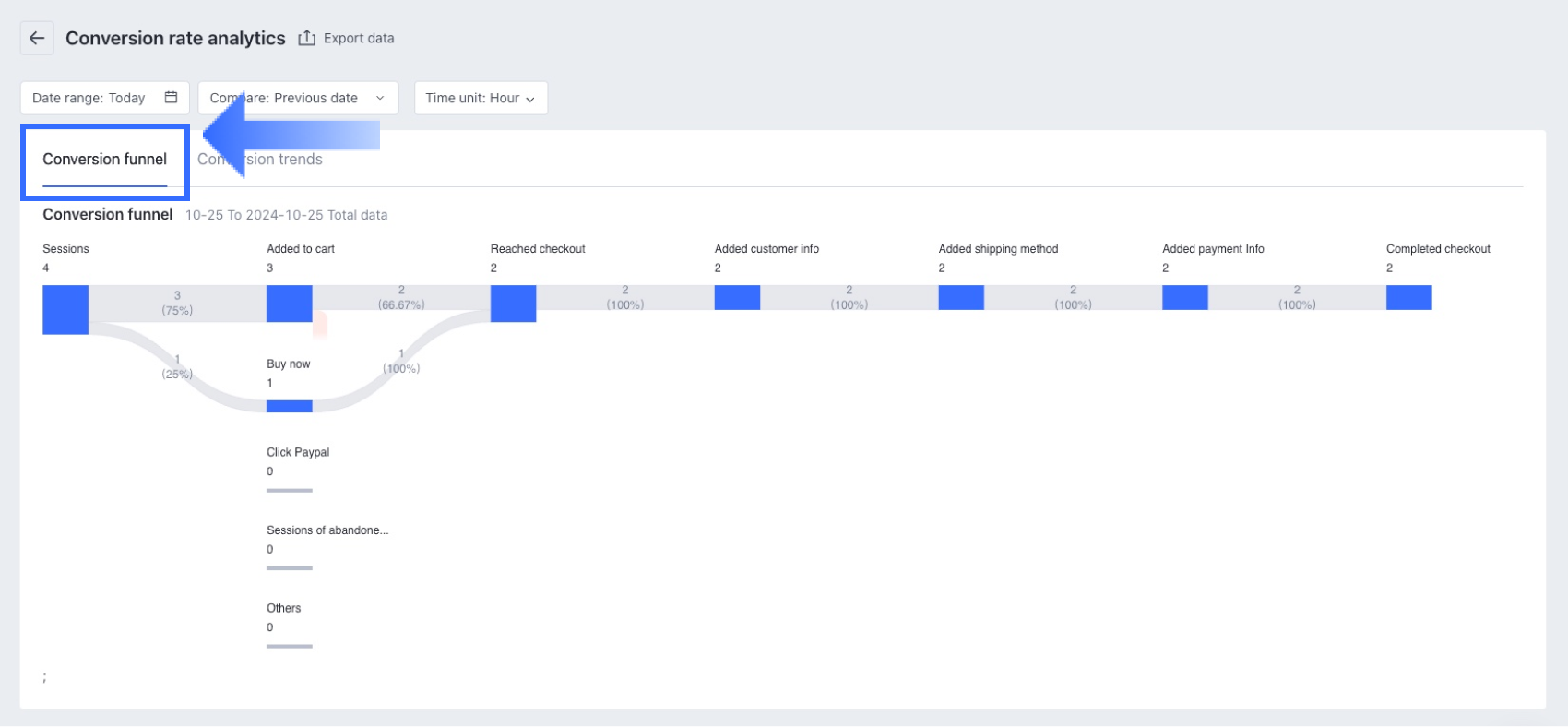Viewport: 1568px width, 727px height.
Task: Select the Buy now funnel bar
Action: pyautogui.click(x=290, y=406)
